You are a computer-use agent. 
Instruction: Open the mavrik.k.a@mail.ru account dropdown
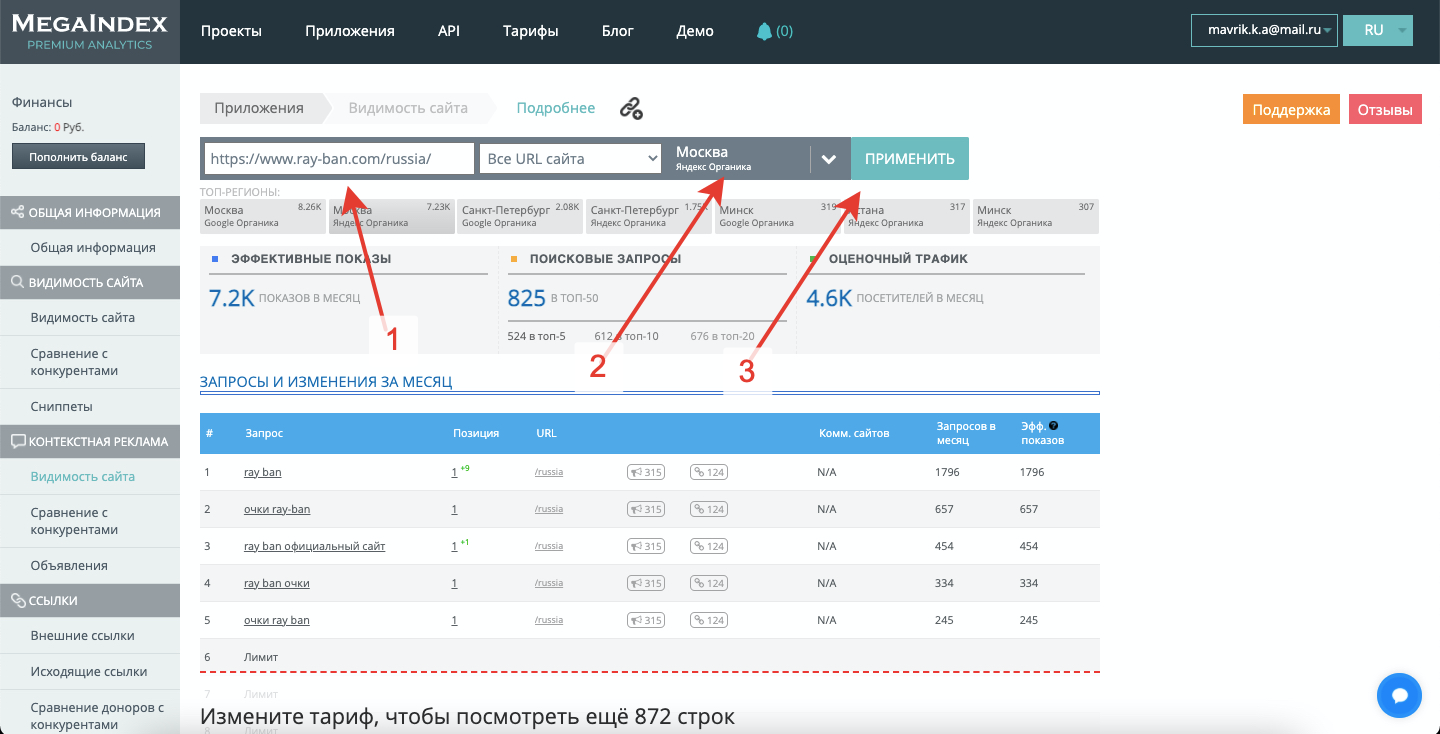point(1264,30)
